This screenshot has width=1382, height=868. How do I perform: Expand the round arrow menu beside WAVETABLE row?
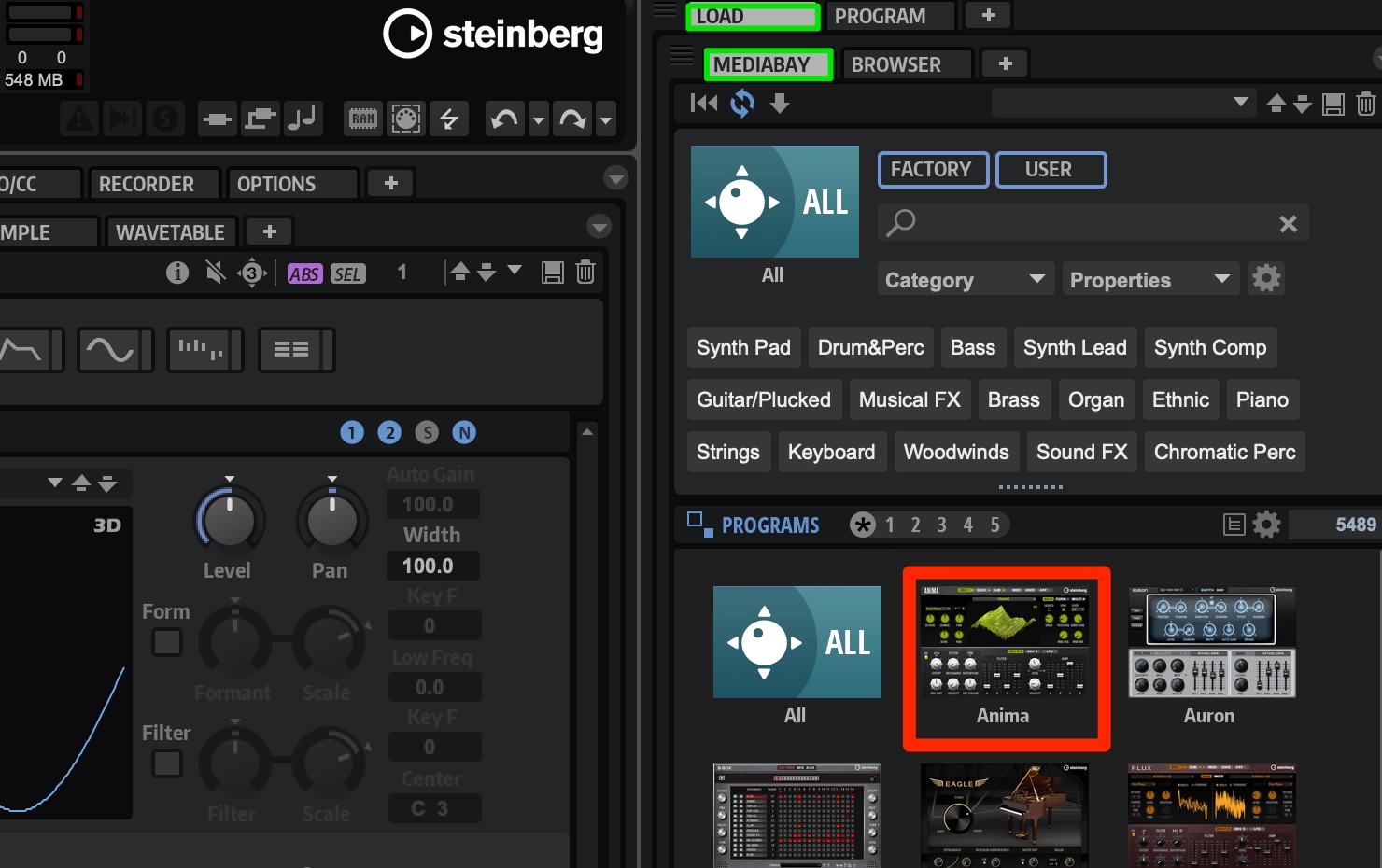pyautogui.click(x=599, y=226)
